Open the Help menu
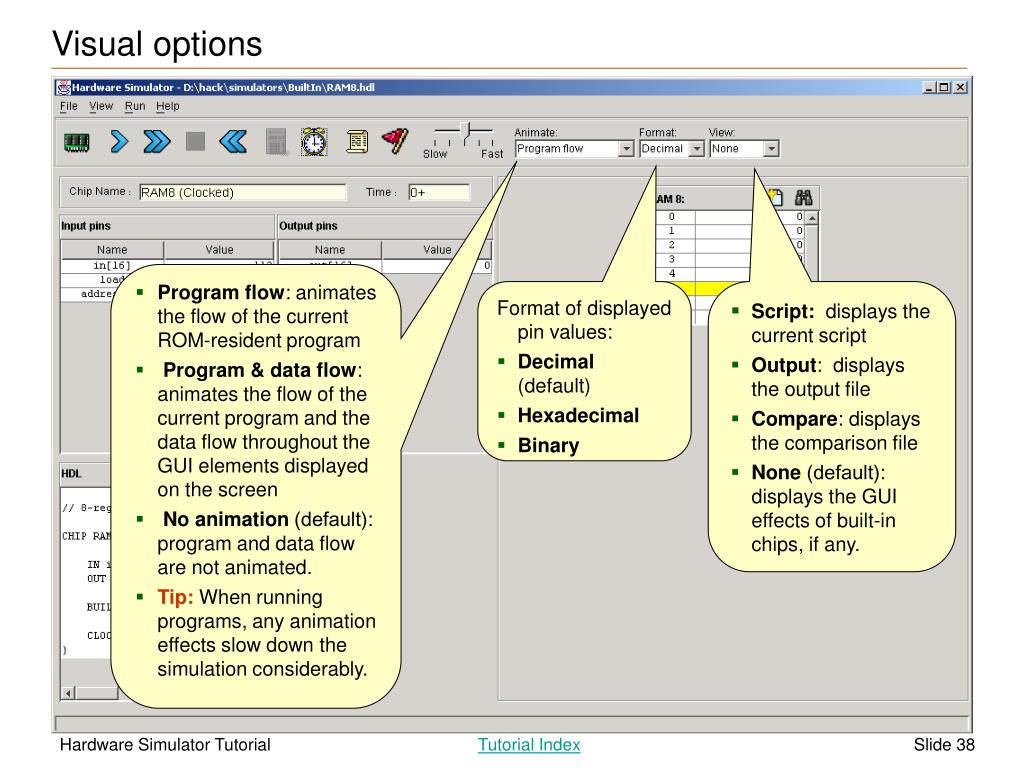Viewport: 1024px width, 768px height. (168, 106)
